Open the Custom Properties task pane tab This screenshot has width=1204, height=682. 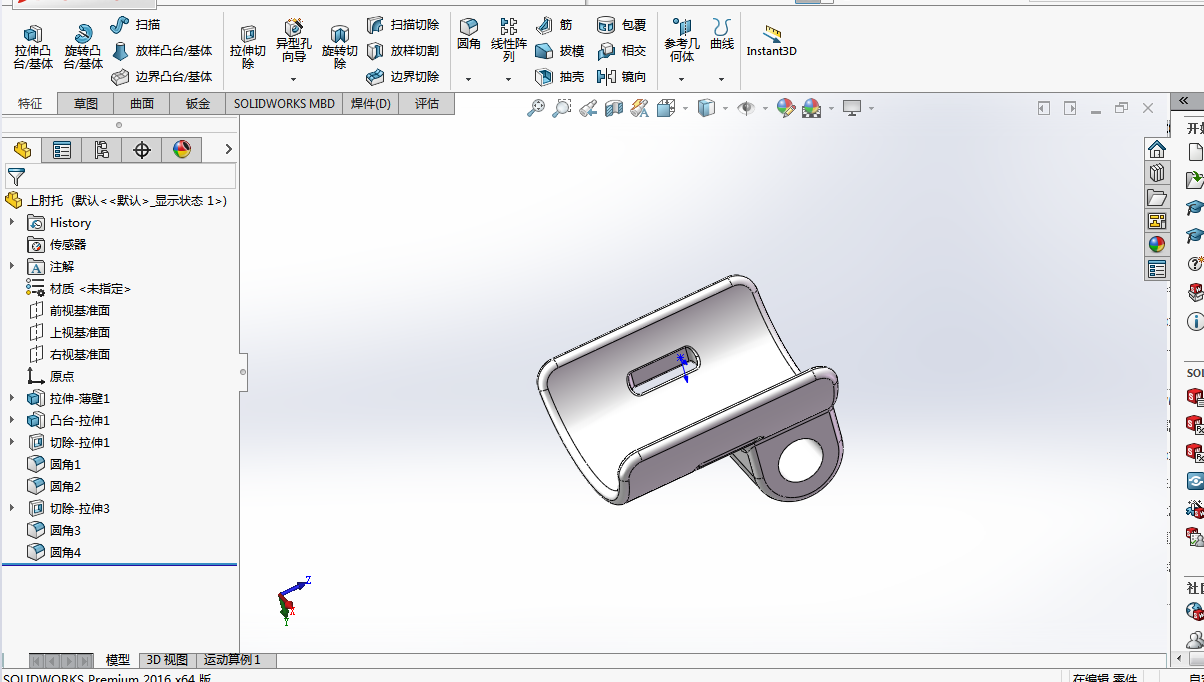1157,269
